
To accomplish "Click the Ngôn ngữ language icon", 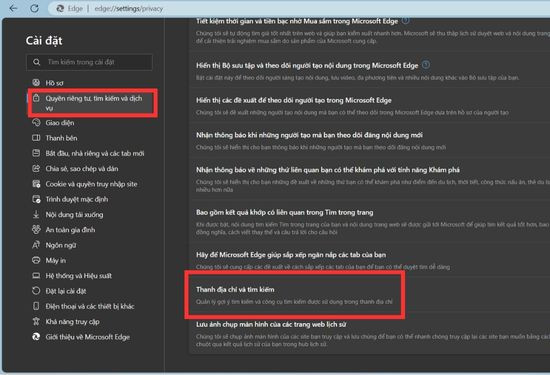I will pos(36,245).
